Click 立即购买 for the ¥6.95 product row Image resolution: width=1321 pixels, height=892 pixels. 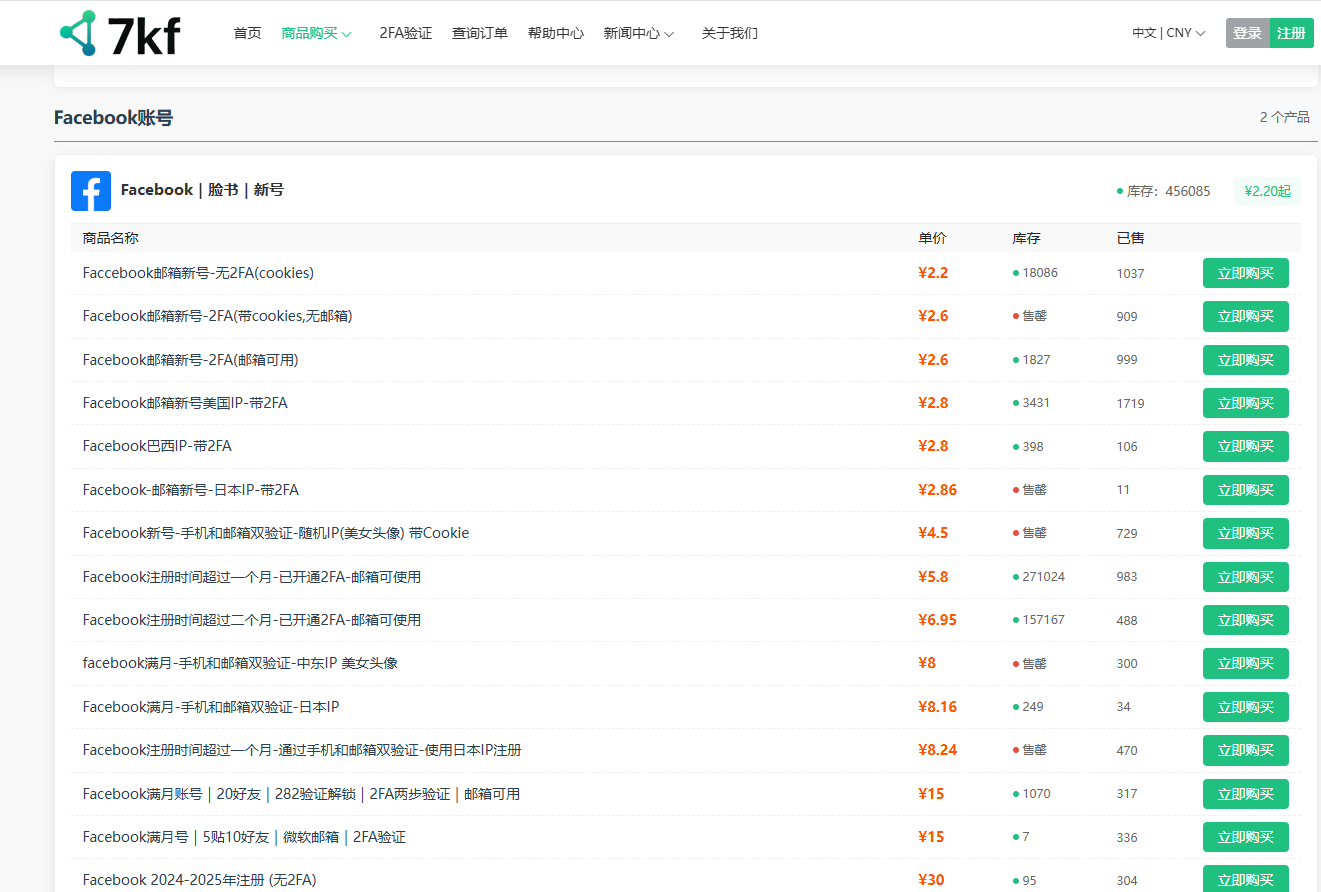tap(1245, 620)
